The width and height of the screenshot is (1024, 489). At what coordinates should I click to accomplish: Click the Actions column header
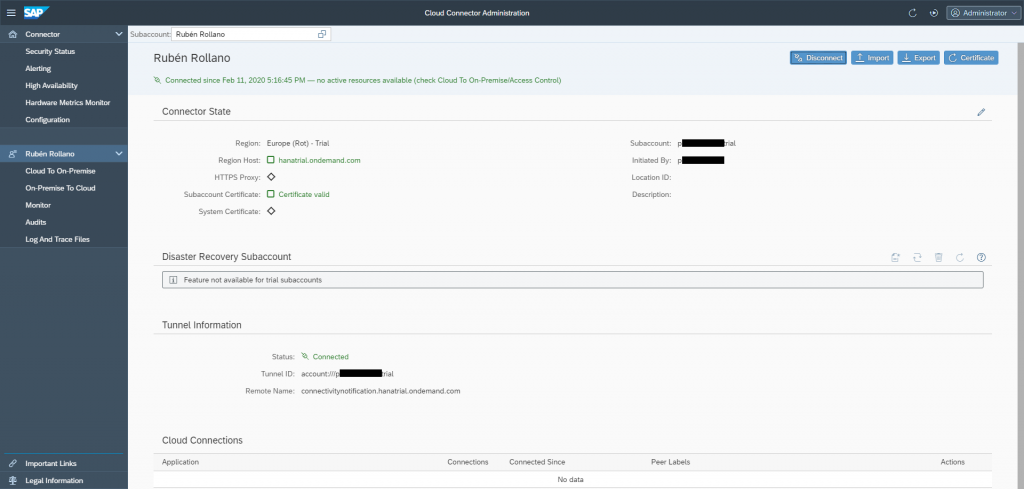952,462
